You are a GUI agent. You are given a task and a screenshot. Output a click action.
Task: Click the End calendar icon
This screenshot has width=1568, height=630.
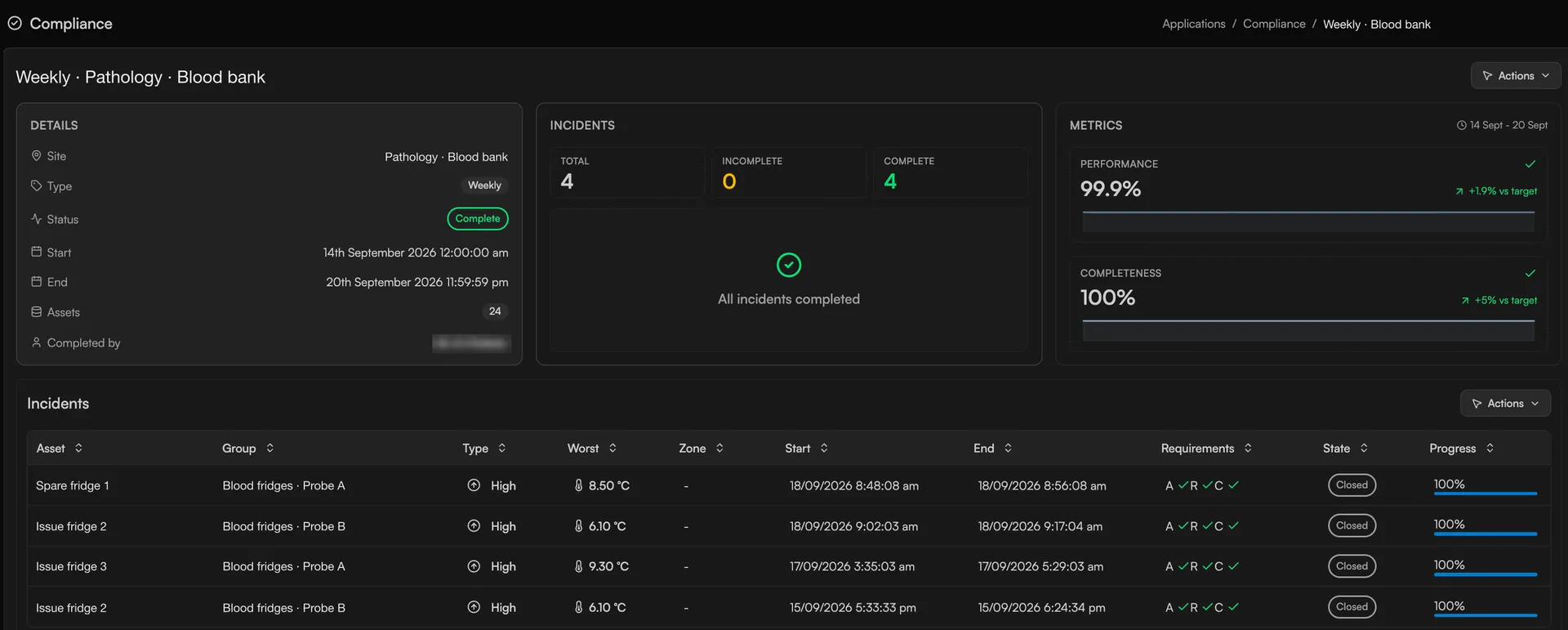tap(36, 281)
